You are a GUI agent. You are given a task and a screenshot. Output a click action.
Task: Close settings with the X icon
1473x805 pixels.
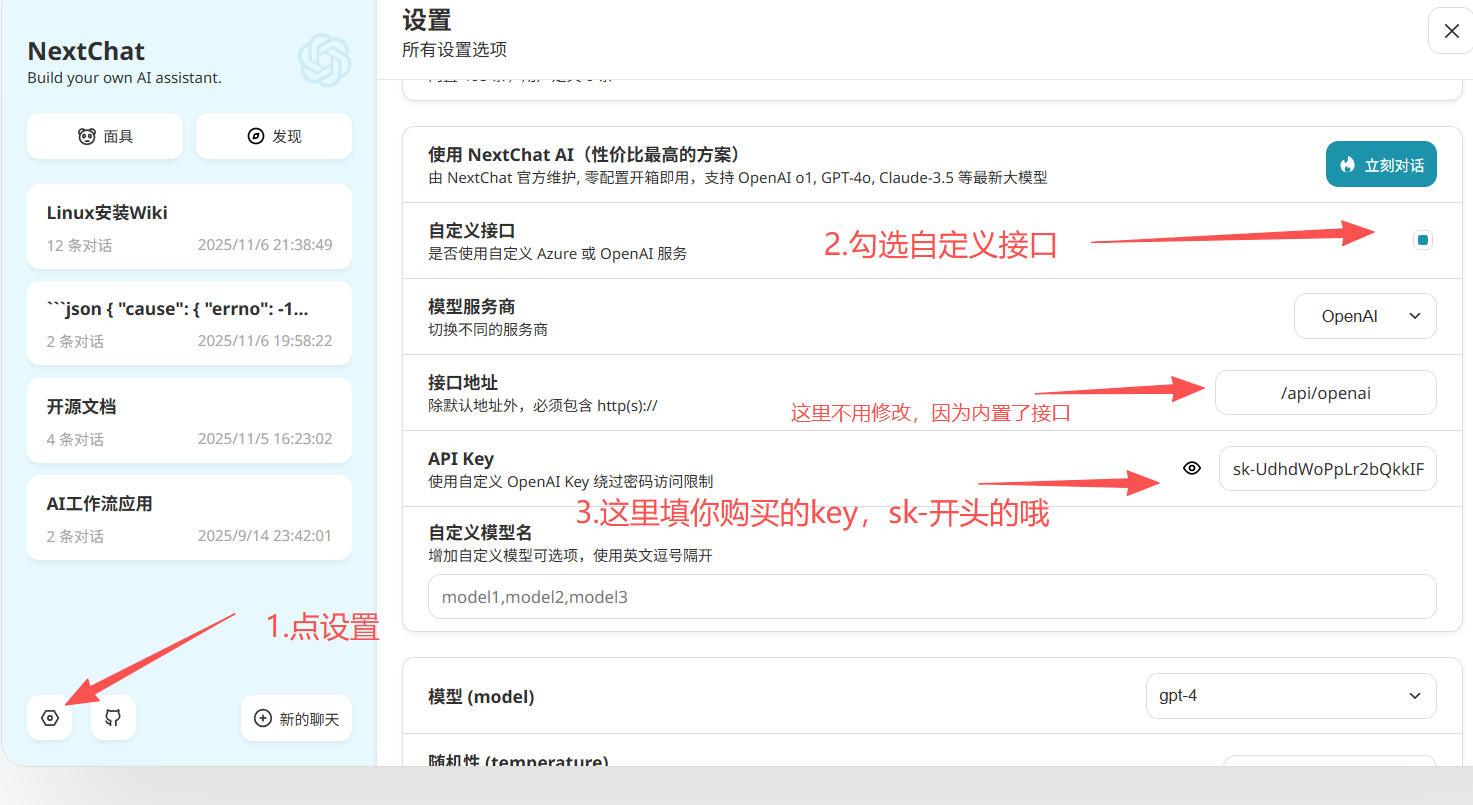pyautogui.click(x=1451, y=32)
